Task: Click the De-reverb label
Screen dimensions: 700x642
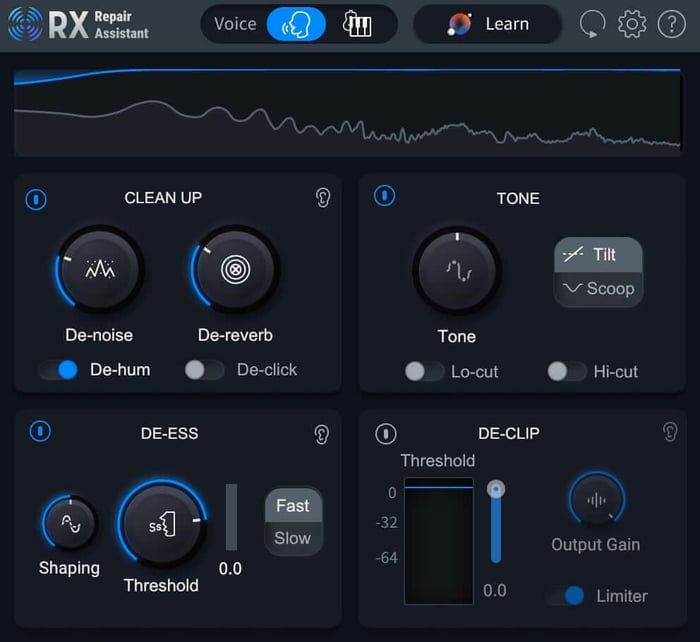Action: [x=235, y=335]
